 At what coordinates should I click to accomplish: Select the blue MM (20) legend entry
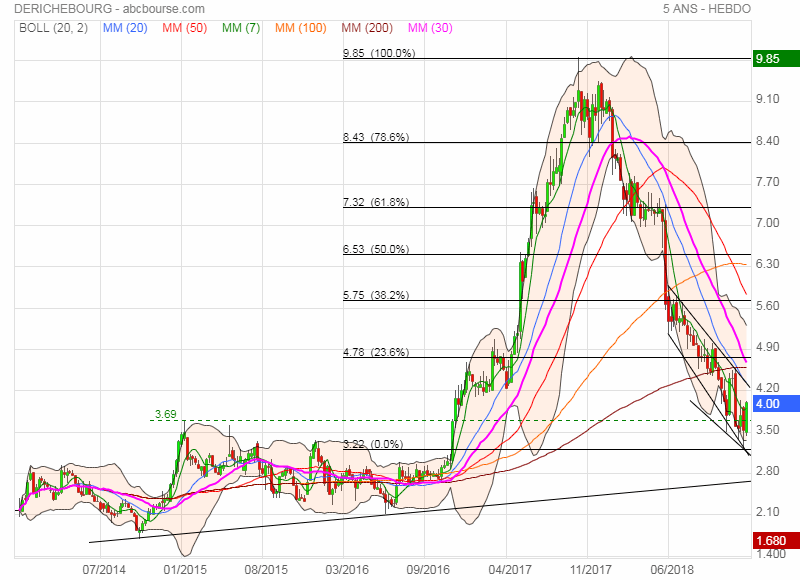(125, 28)
